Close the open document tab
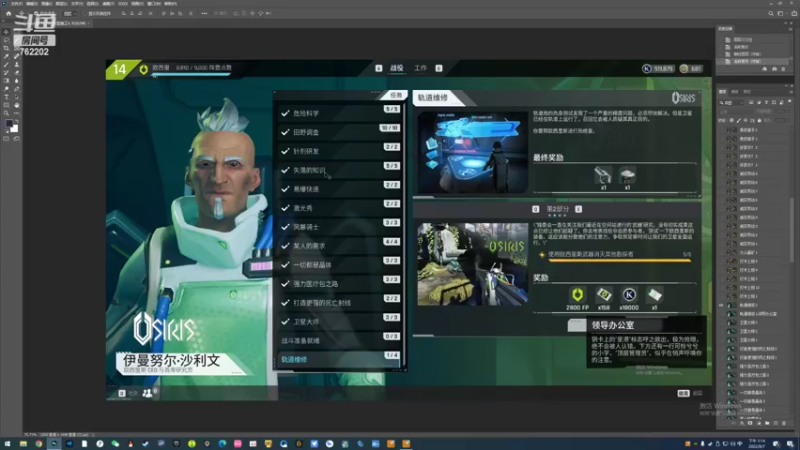Viewport: 800px width, 450px height. click(90, 23)
